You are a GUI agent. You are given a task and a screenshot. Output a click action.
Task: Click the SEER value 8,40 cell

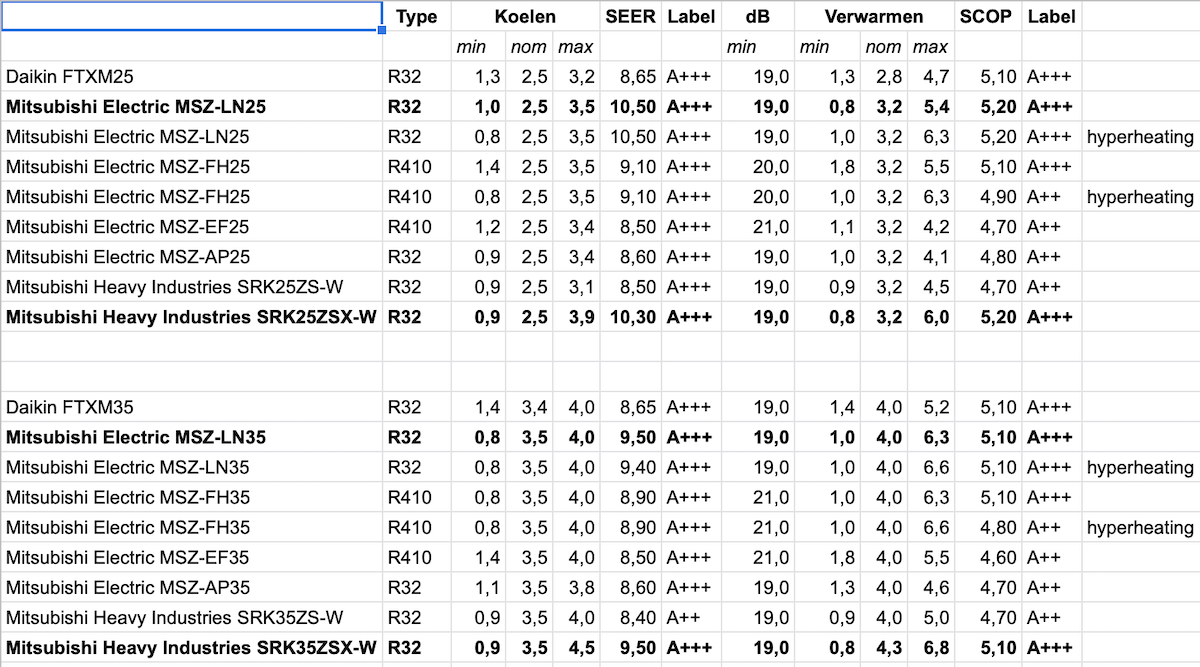[630, 617]
